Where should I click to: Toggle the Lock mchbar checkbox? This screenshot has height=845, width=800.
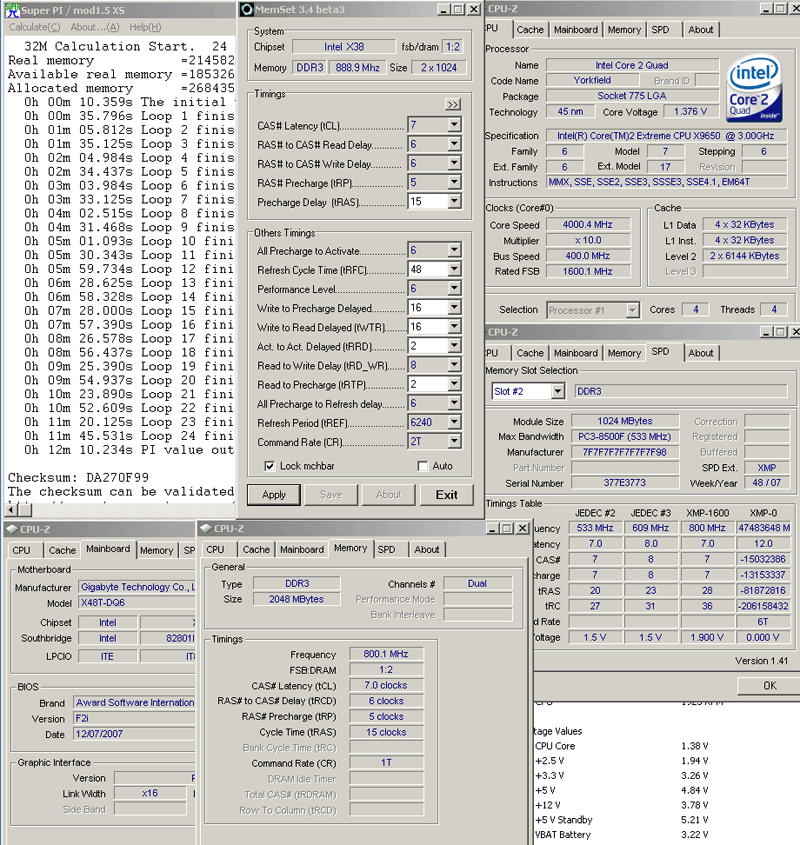tap(270, 466)
